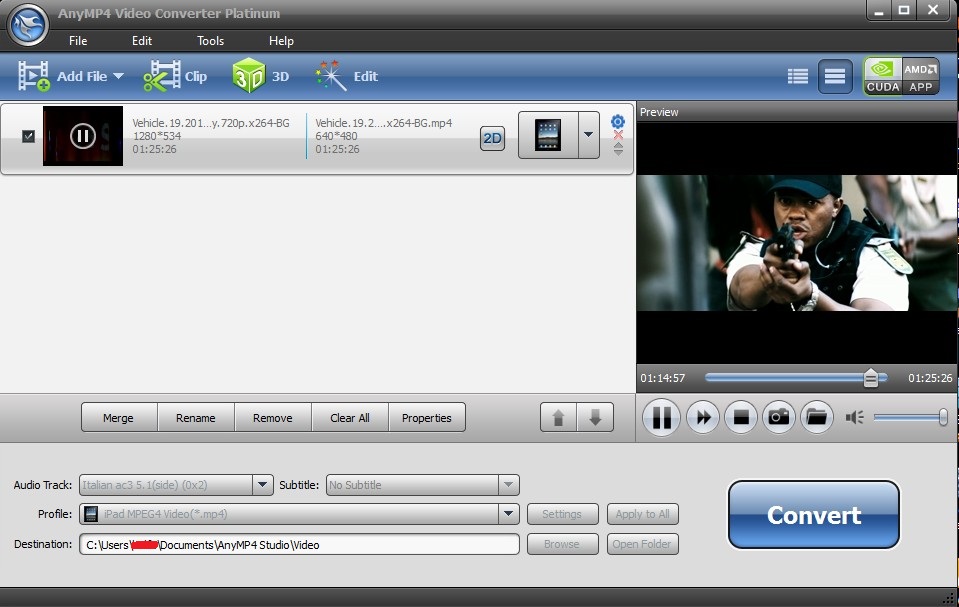Image resolution: width=959 pixels, height=607 pixels.
Task: Click the Vehicle 19 video thumbnail
Action: coord(83,136)
